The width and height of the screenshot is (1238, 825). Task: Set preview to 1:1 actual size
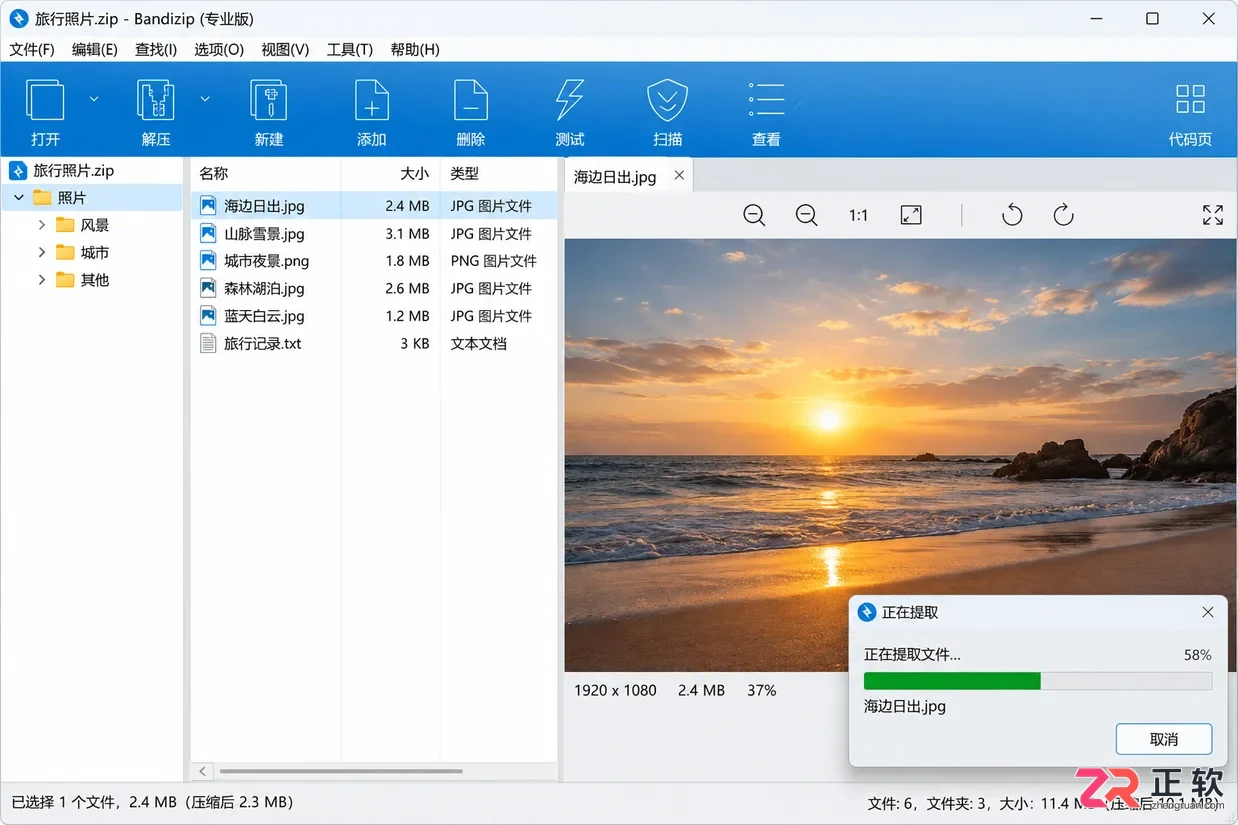[x=858, y=215]
